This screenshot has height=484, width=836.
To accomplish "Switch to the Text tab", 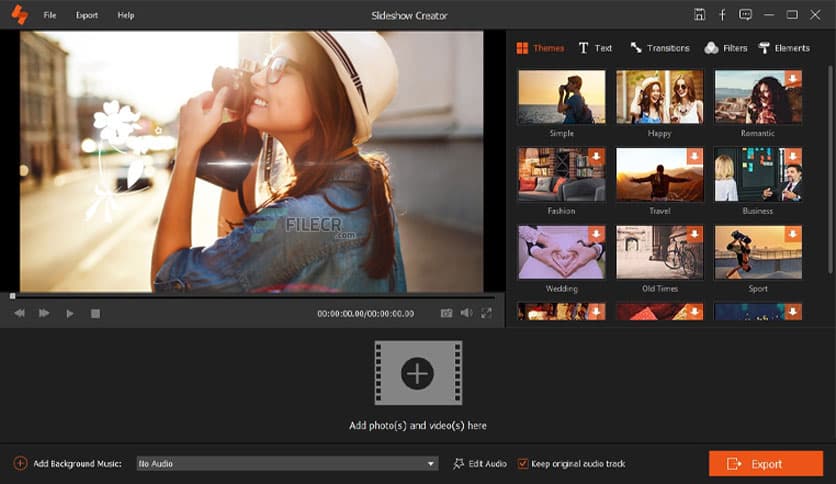I will (x=595, y=48).
